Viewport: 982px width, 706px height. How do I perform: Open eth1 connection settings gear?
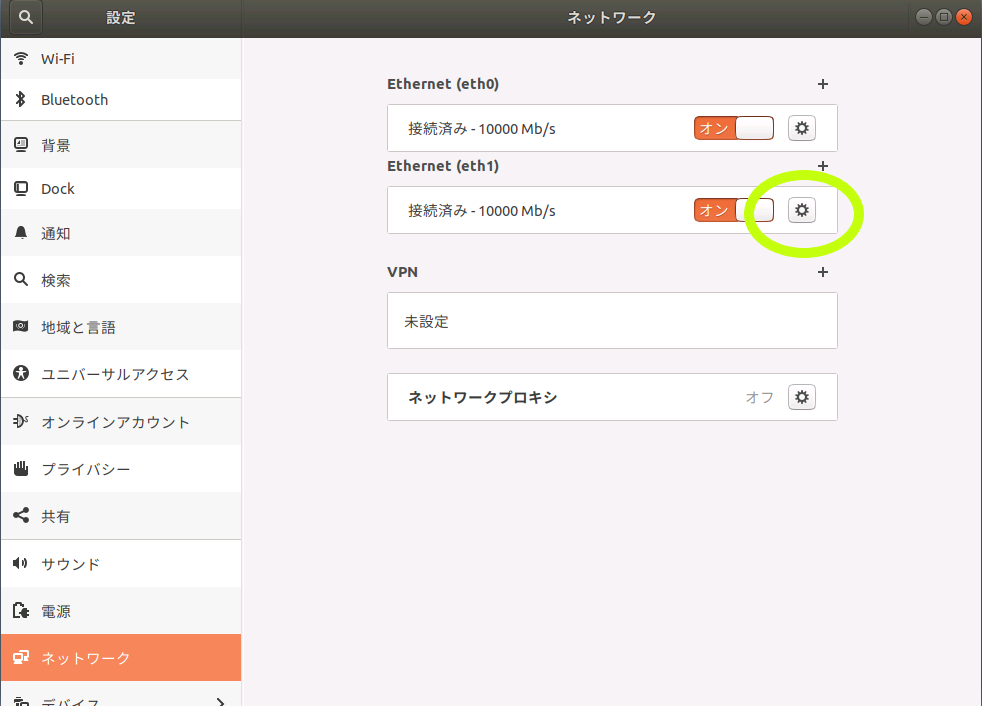(802, 210)
